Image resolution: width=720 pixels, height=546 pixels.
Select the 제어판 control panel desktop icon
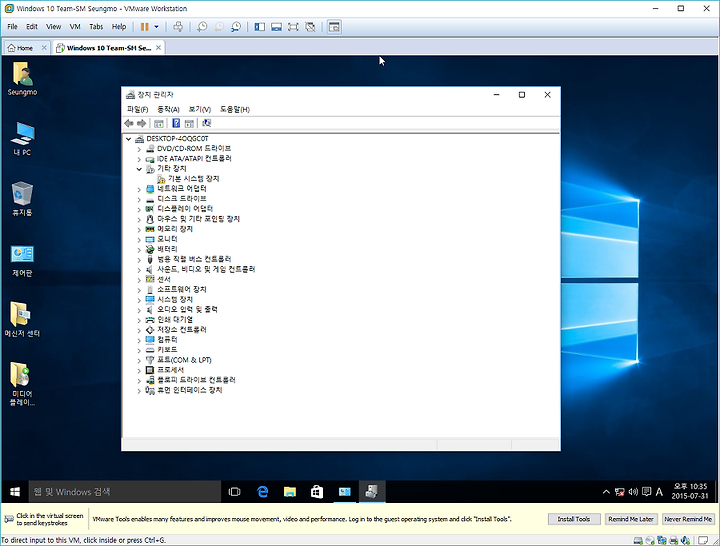pyautogui.click(x=22, y=260)
